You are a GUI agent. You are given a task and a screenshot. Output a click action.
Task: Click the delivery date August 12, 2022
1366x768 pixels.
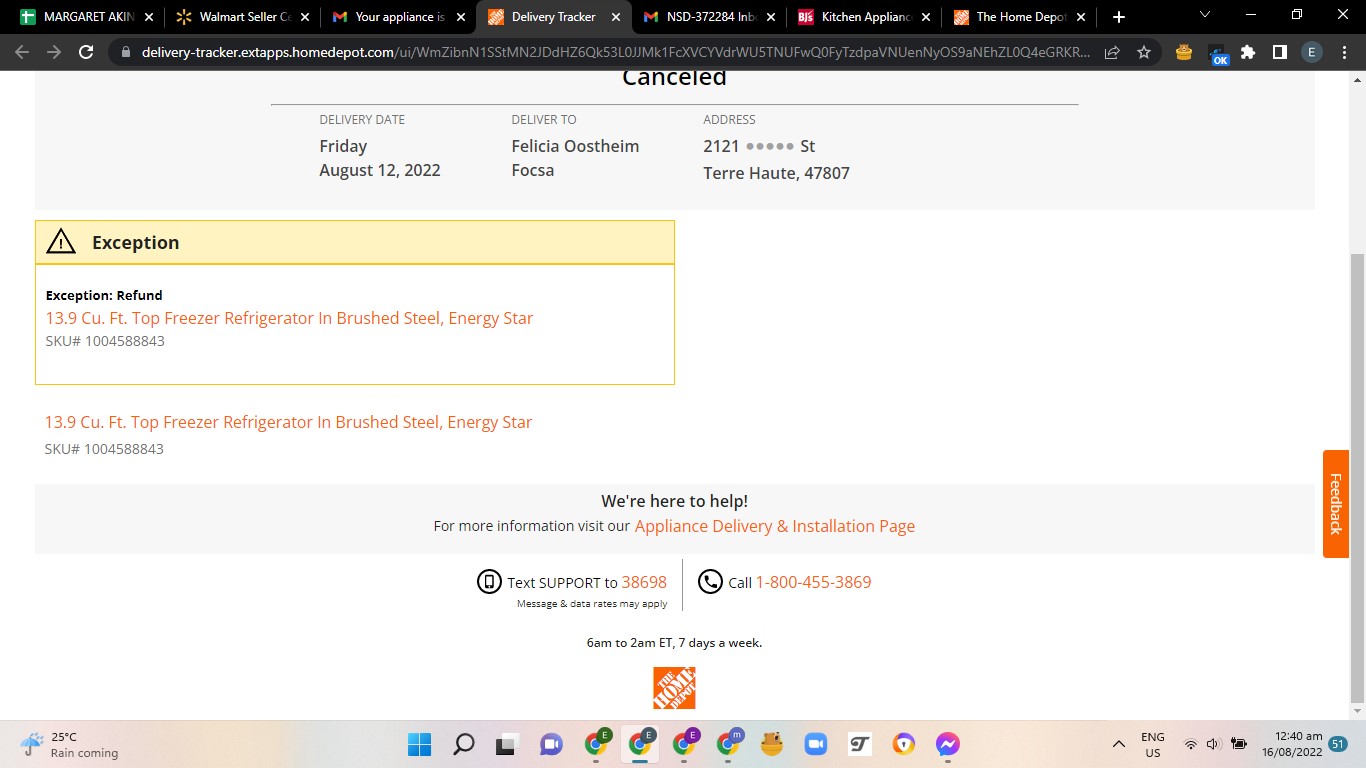[380, 170]
